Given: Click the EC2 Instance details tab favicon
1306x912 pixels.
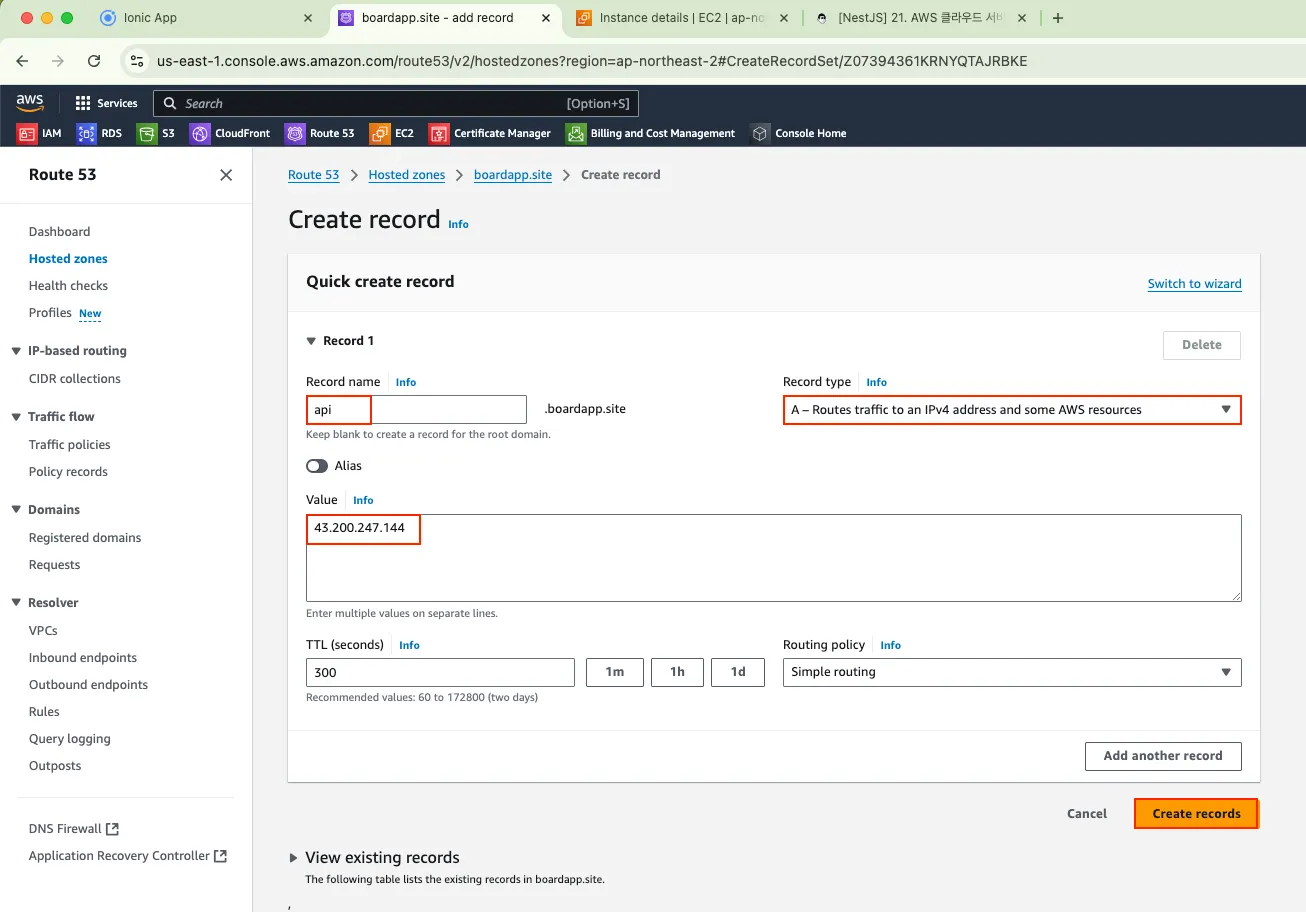Looking at the screenshot, I should coord(583,18).
